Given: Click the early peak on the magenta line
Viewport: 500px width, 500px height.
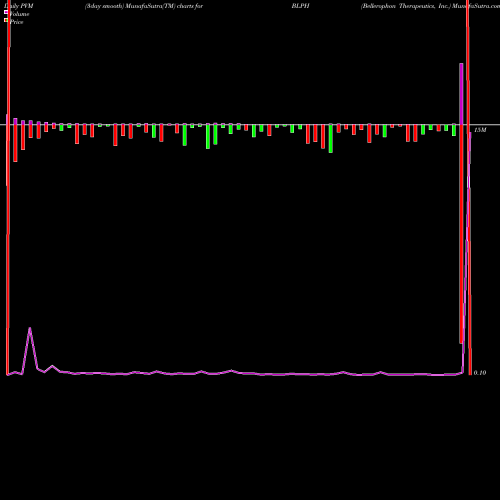Looking at the screenshot, I should (x=30, y=329).
